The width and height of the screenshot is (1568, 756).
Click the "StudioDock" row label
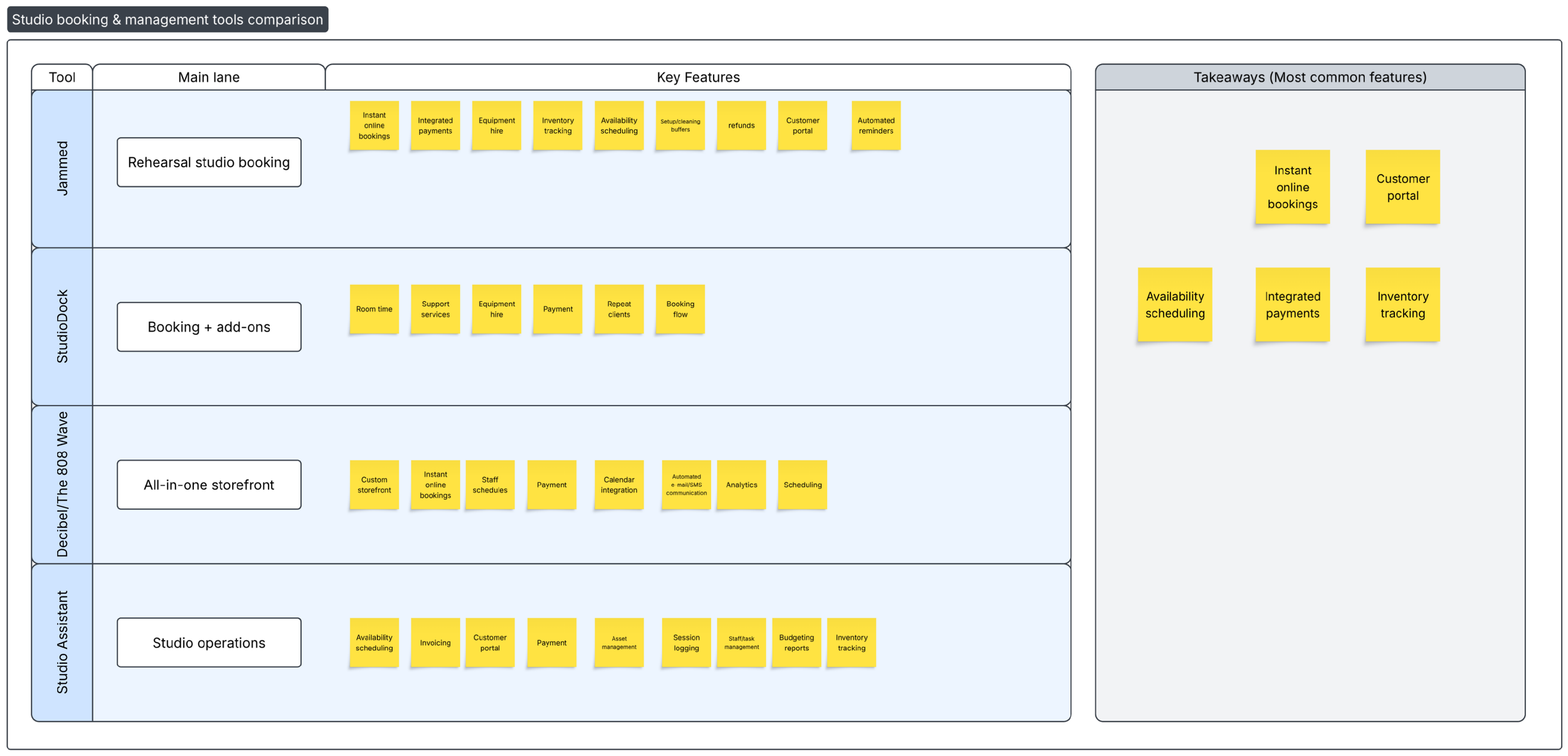62,327
